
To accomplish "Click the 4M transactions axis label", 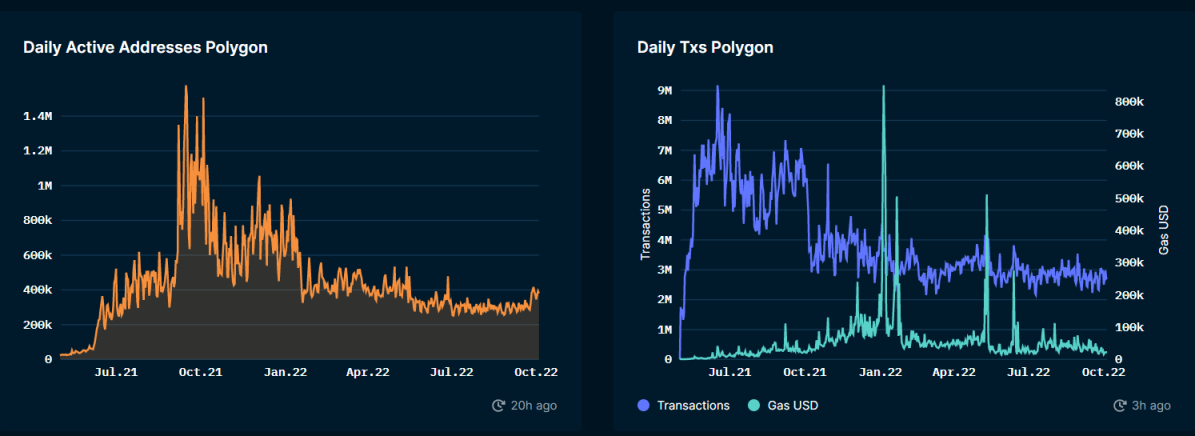I will 664,240.
